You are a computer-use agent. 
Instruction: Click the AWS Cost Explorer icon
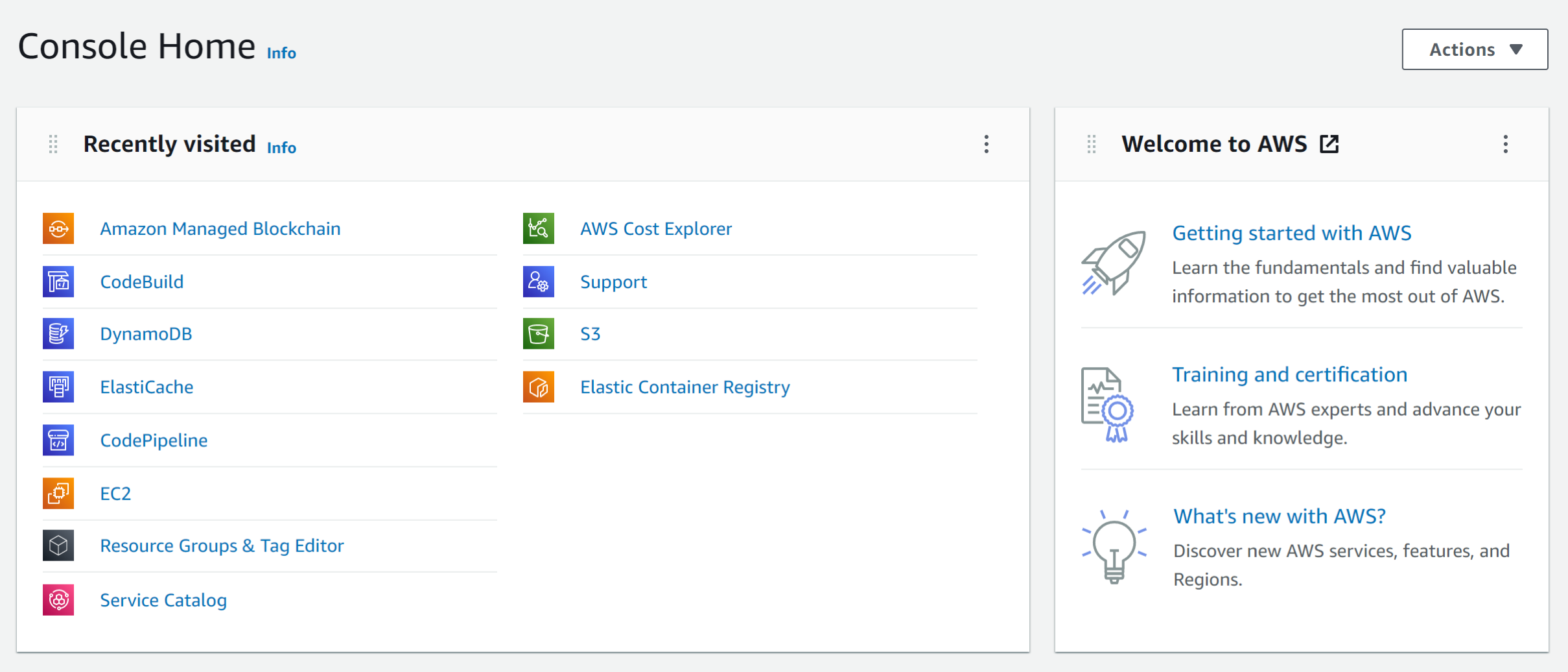(539, 228)
